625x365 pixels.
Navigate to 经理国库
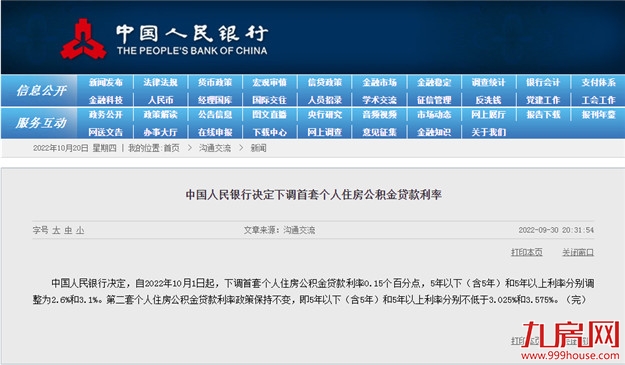(215, 100)
